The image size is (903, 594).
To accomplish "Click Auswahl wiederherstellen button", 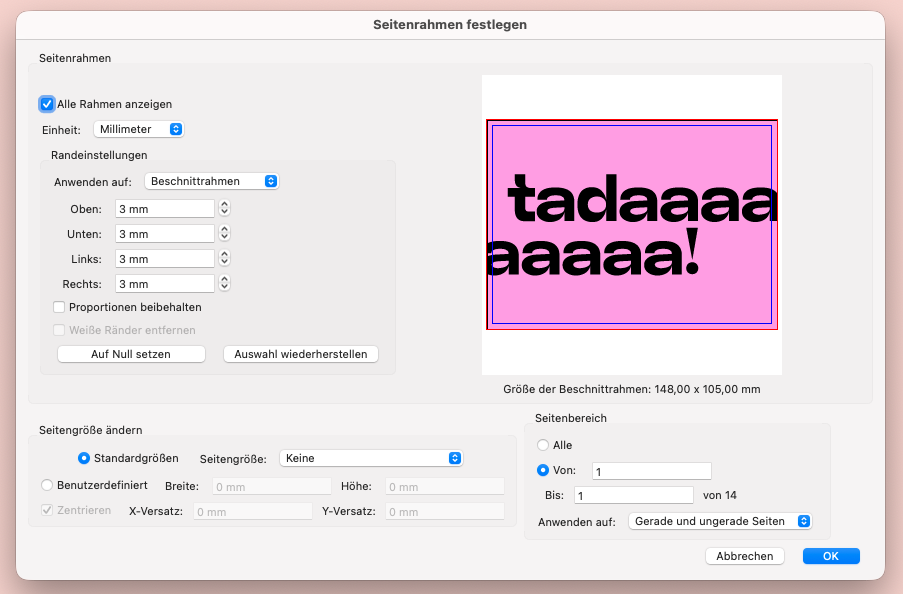I will click(x=301, y=354).
